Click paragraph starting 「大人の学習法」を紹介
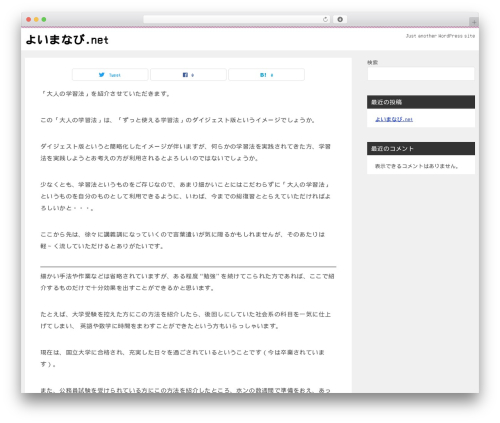500x423 pixels. 105,94
